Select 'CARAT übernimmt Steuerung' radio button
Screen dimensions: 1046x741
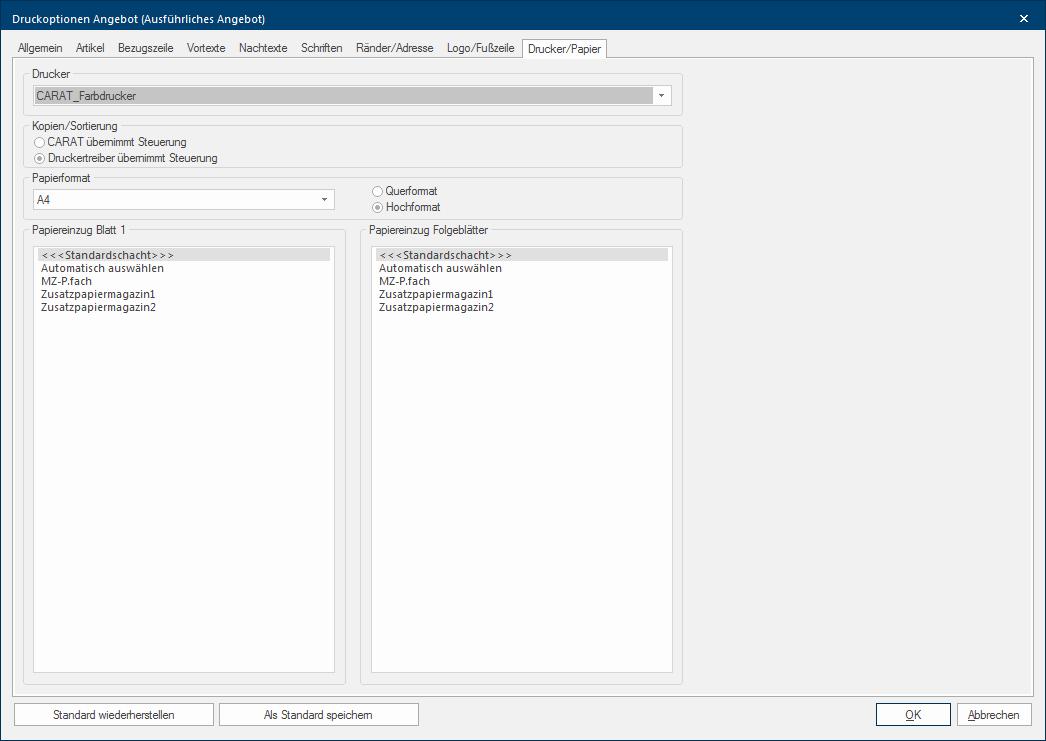click(39, 143)
